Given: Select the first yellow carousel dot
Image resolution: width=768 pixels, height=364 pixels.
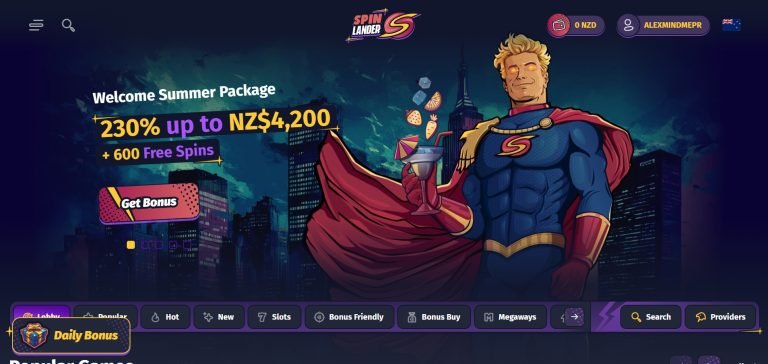Looking at the screenshot, I should 131,244.
